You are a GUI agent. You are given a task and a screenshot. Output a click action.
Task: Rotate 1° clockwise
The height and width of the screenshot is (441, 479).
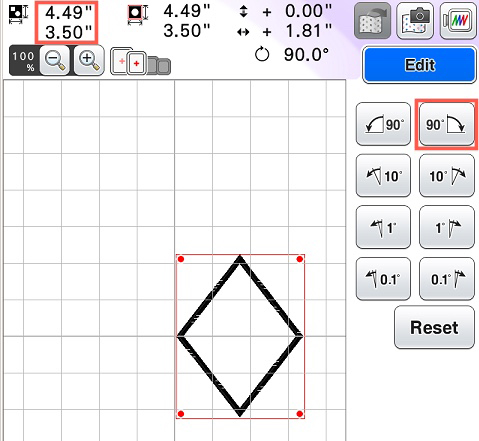[447, 227]
